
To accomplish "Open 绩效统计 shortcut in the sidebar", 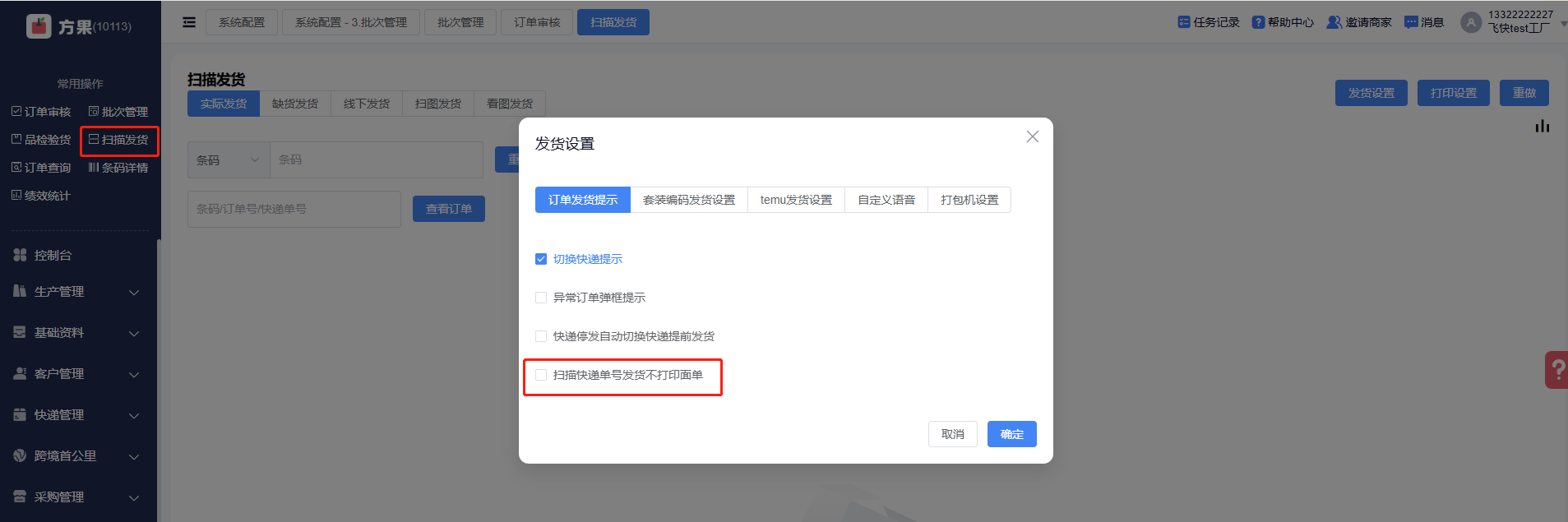I will (41, 196).
